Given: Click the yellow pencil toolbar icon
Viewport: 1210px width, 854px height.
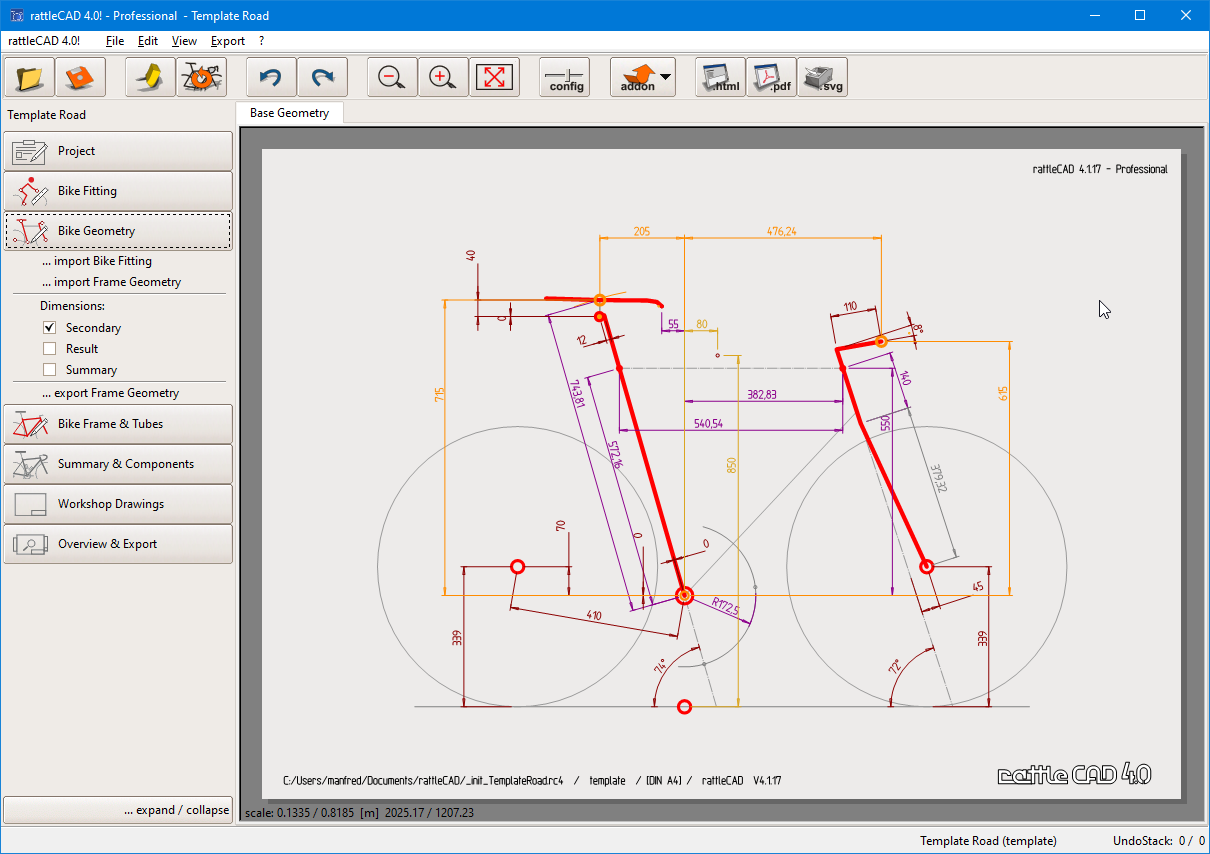Looking at the screenshot, I should point(150,77).
